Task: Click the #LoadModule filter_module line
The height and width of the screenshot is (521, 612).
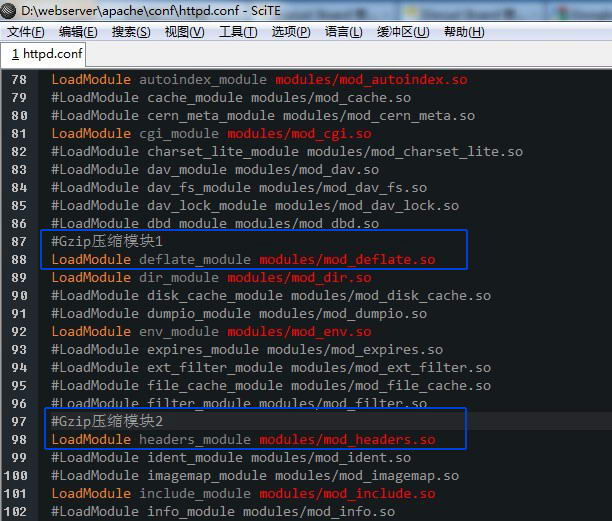Action: click(x=239, y=403)
